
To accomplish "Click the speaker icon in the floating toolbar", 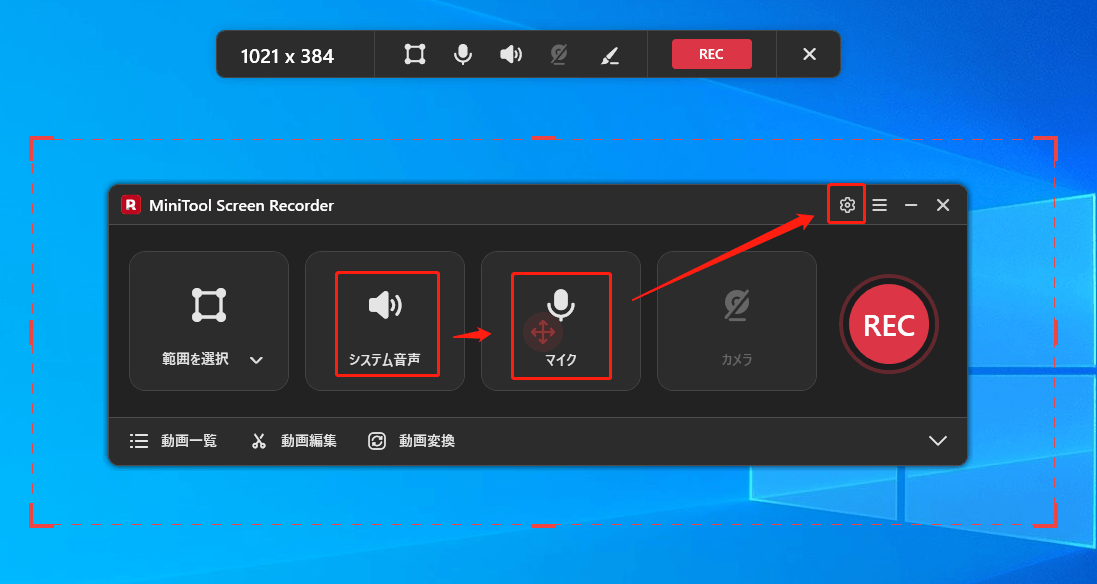I will [510, 54].
